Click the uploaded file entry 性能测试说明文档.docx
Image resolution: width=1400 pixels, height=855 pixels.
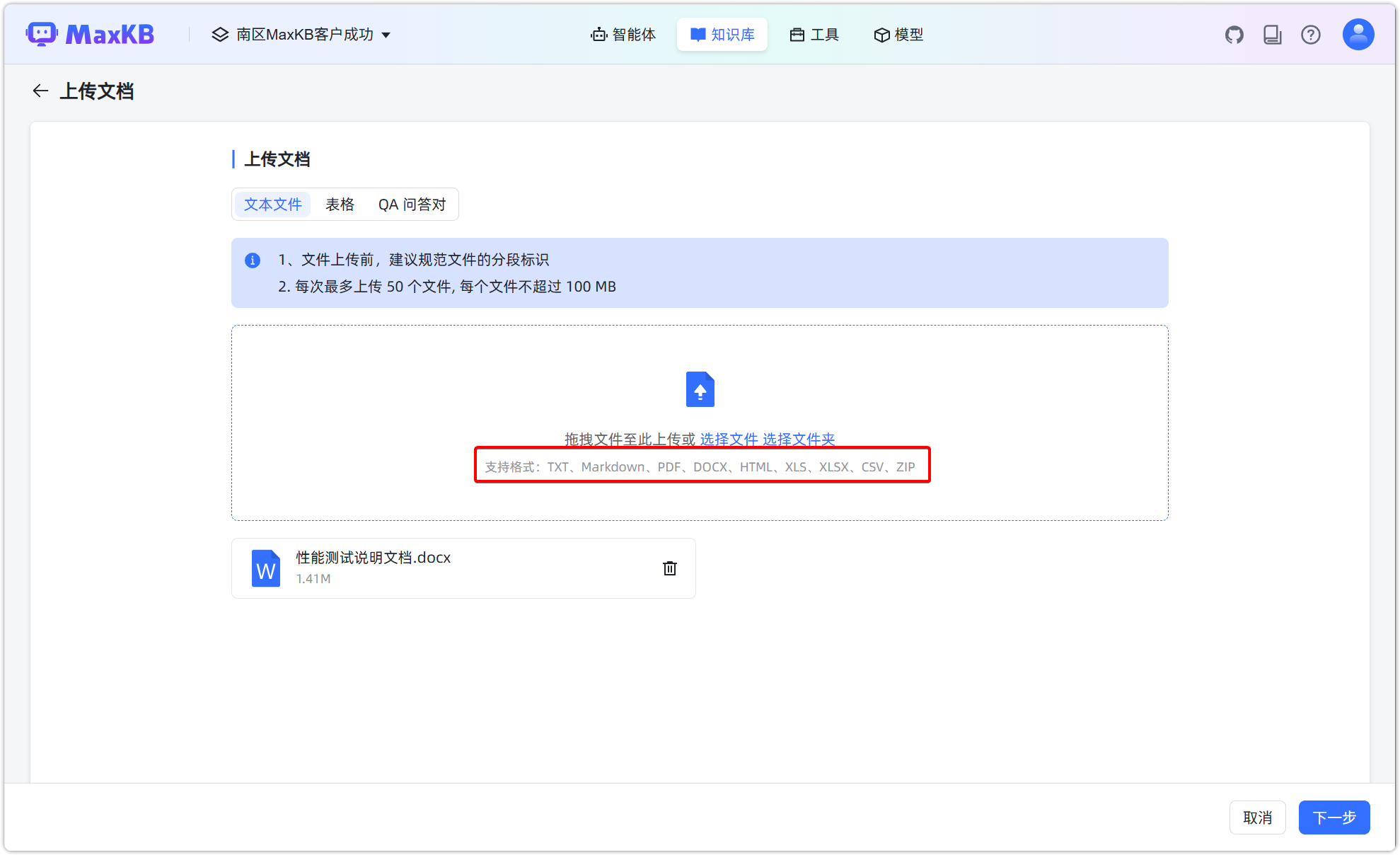pyautogui.click(x=463, y=568)
